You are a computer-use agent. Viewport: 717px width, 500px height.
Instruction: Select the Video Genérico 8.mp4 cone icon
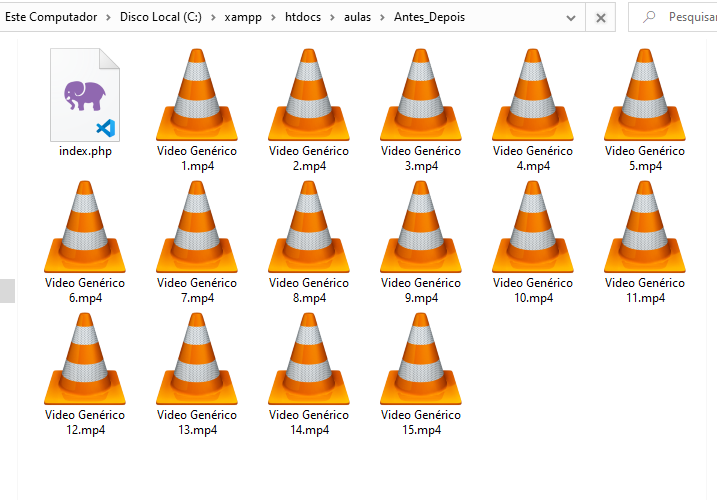click(309, 226)
